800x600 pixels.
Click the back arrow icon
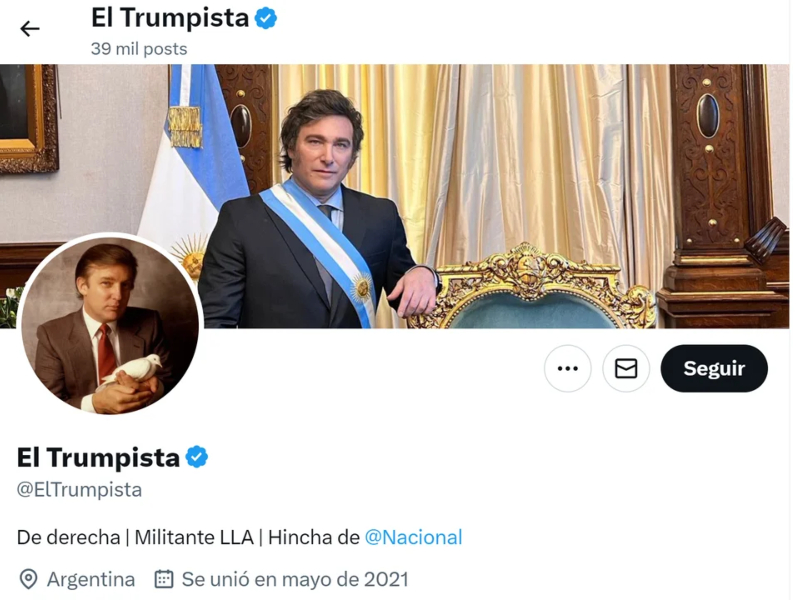point(29,29)
